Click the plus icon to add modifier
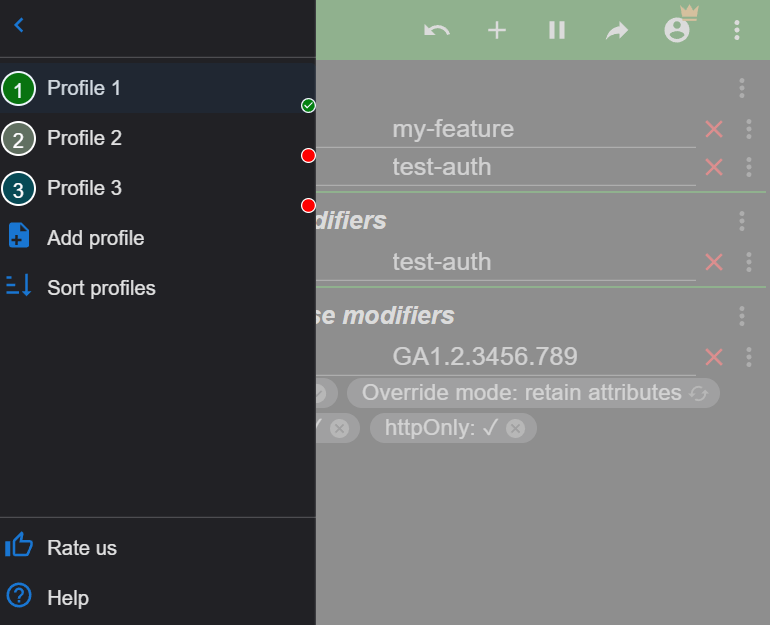 [x=497, y=30]
